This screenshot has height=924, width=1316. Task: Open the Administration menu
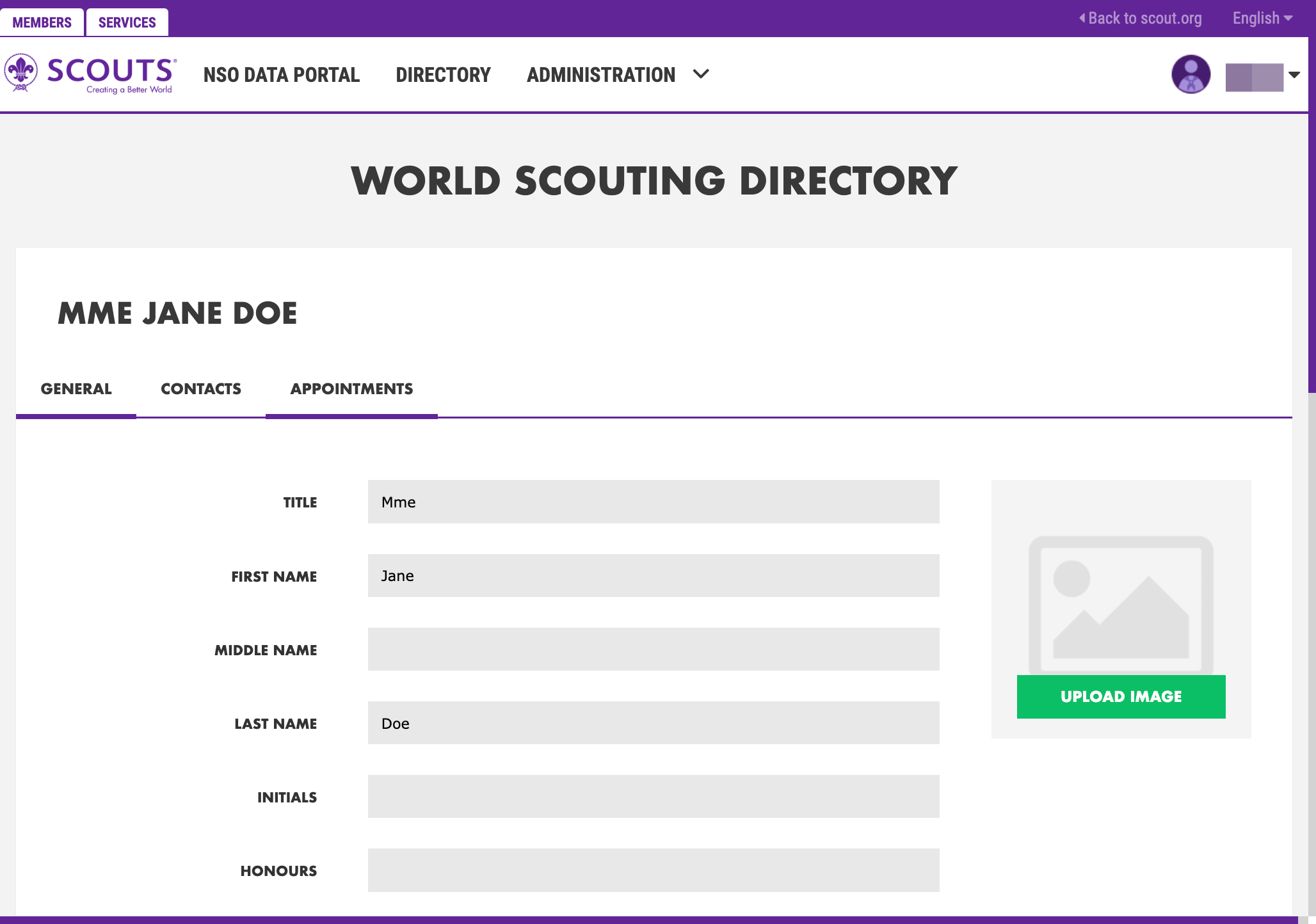click(x=601, y=75)
